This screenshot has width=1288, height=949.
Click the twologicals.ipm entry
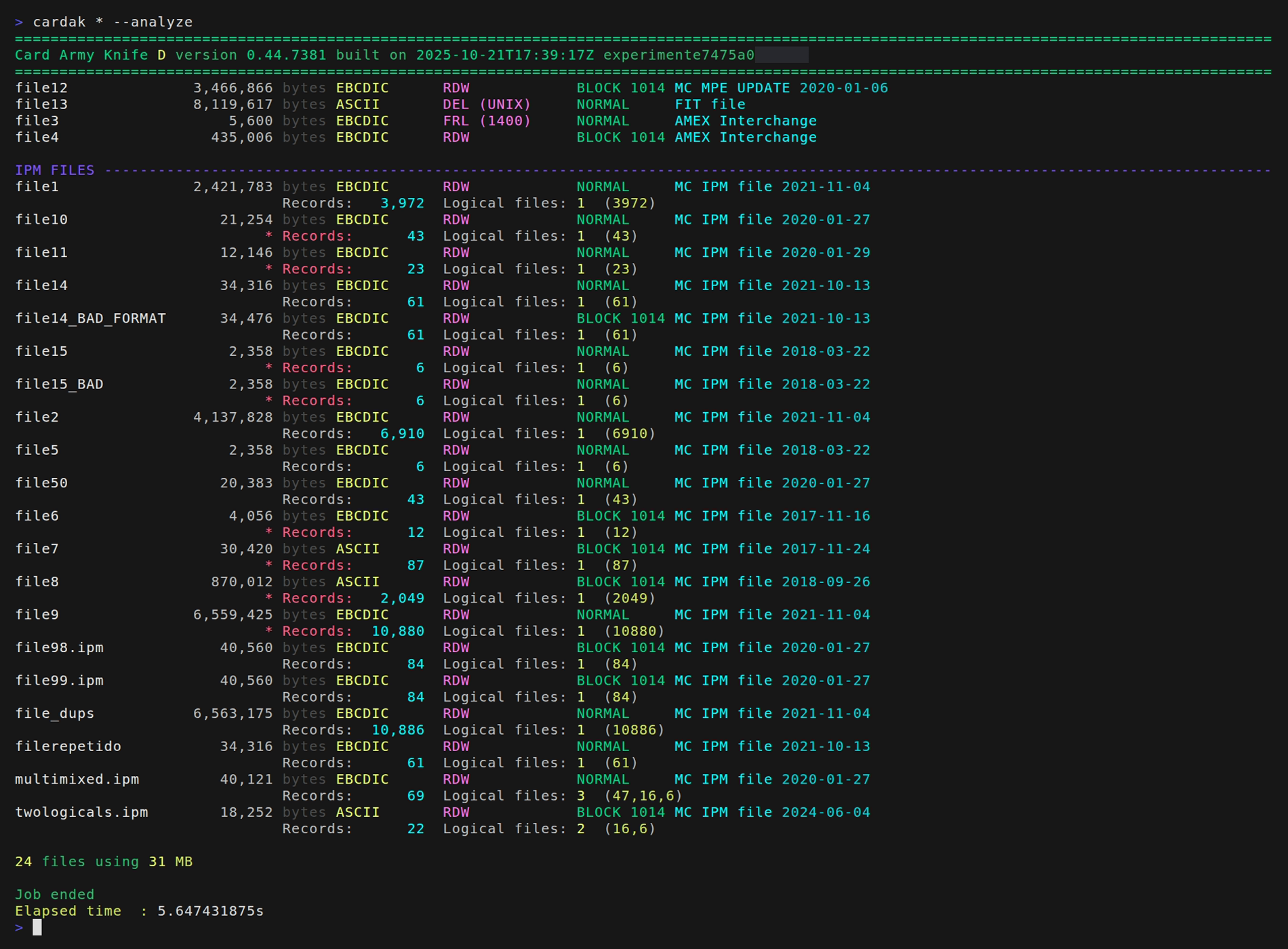(81, 811)
